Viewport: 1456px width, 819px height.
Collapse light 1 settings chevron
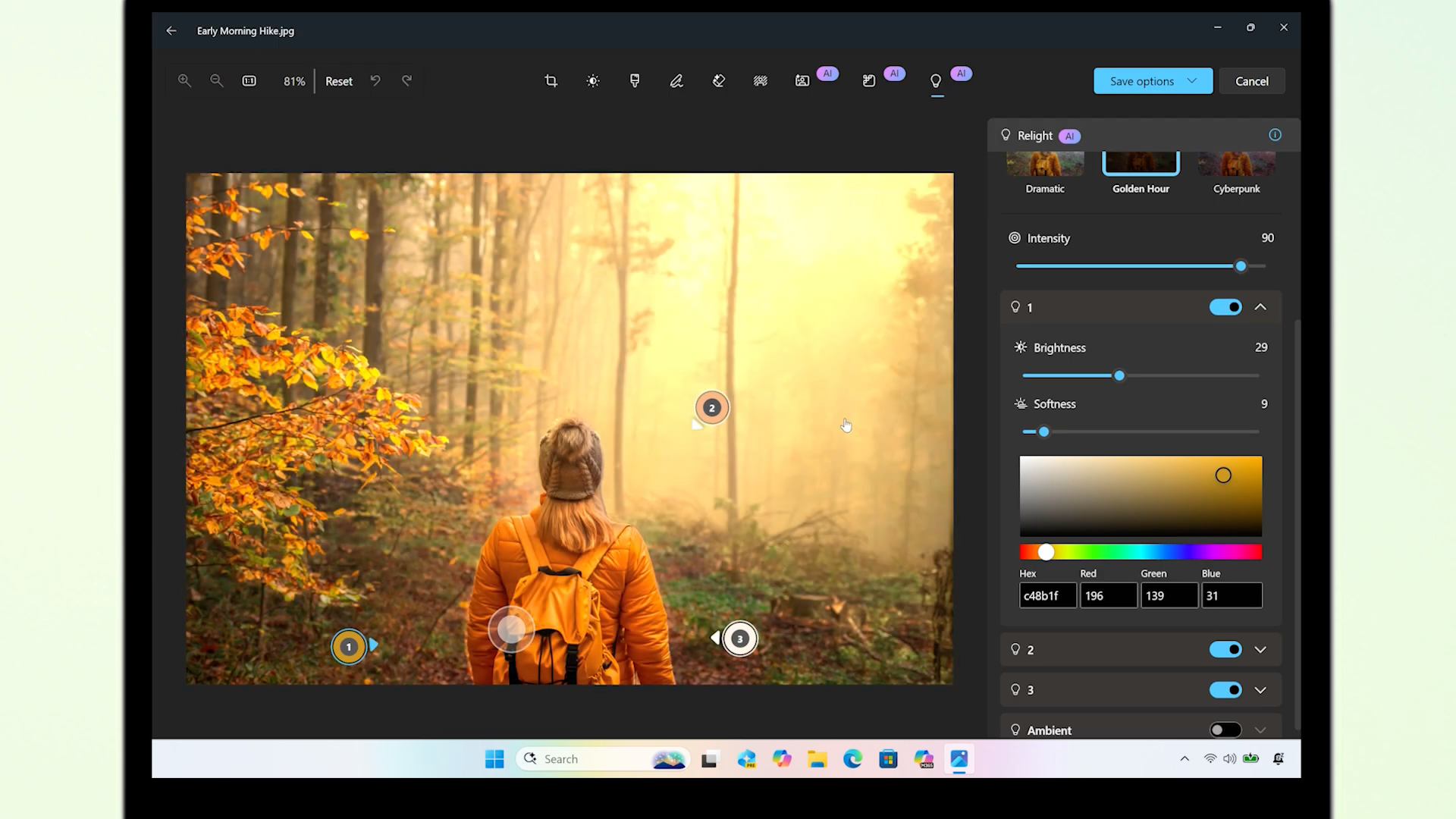point(1260,307)
